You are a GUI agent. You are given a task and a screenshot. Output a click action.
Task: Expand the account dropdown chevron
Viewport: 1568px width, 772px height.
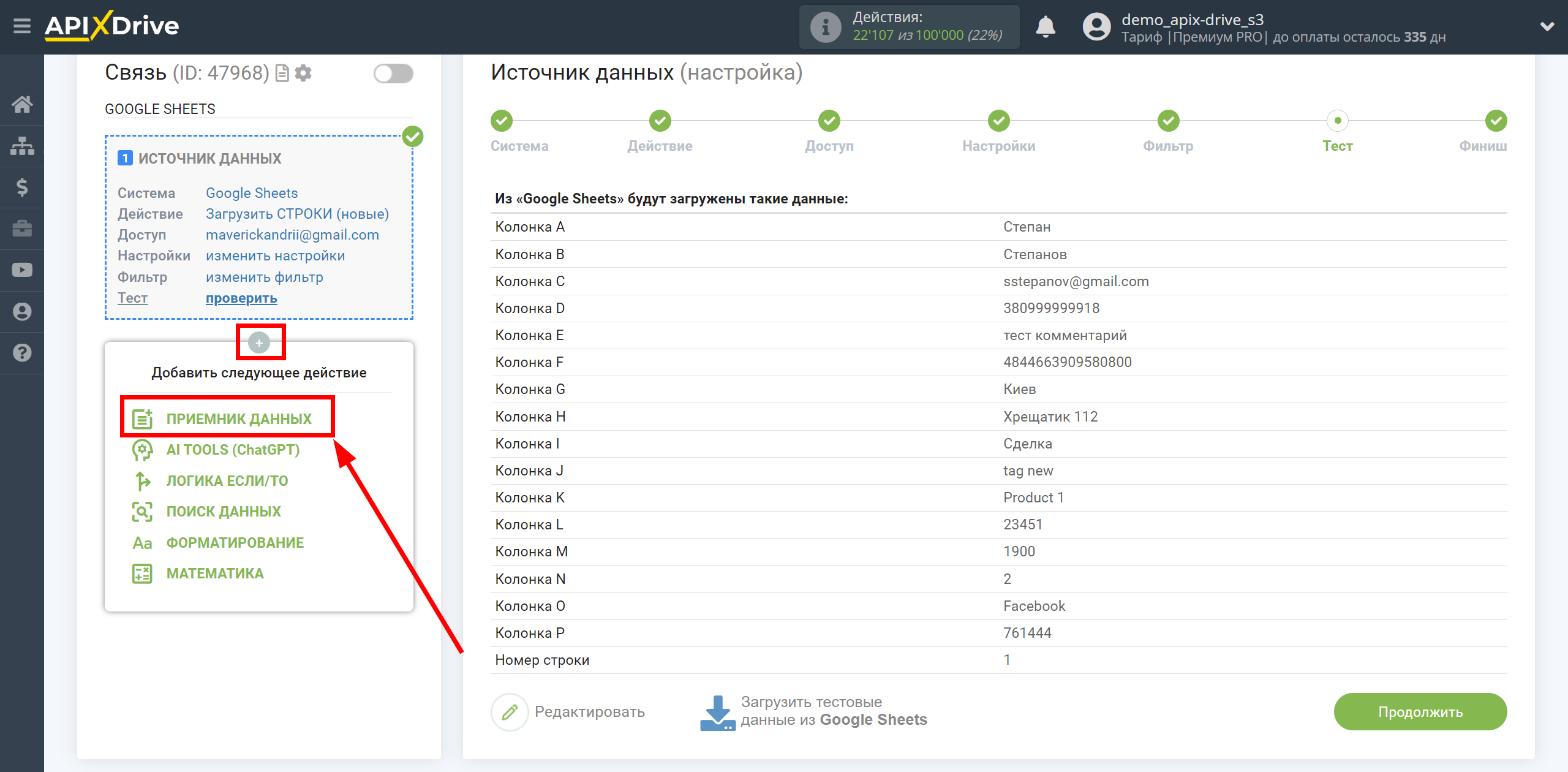[1547, 27]
